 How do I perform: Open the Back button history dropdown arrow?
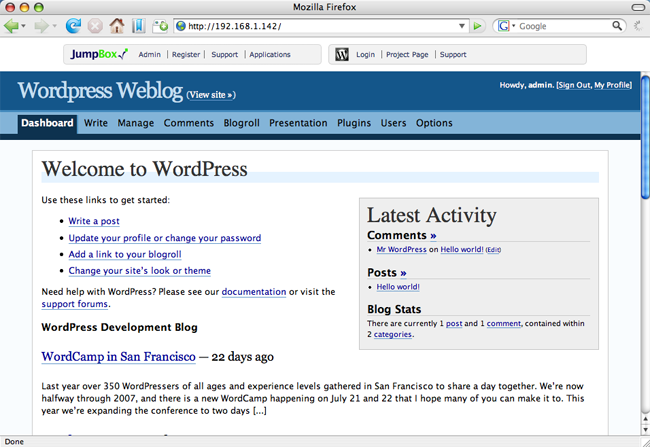click(23, 26)
